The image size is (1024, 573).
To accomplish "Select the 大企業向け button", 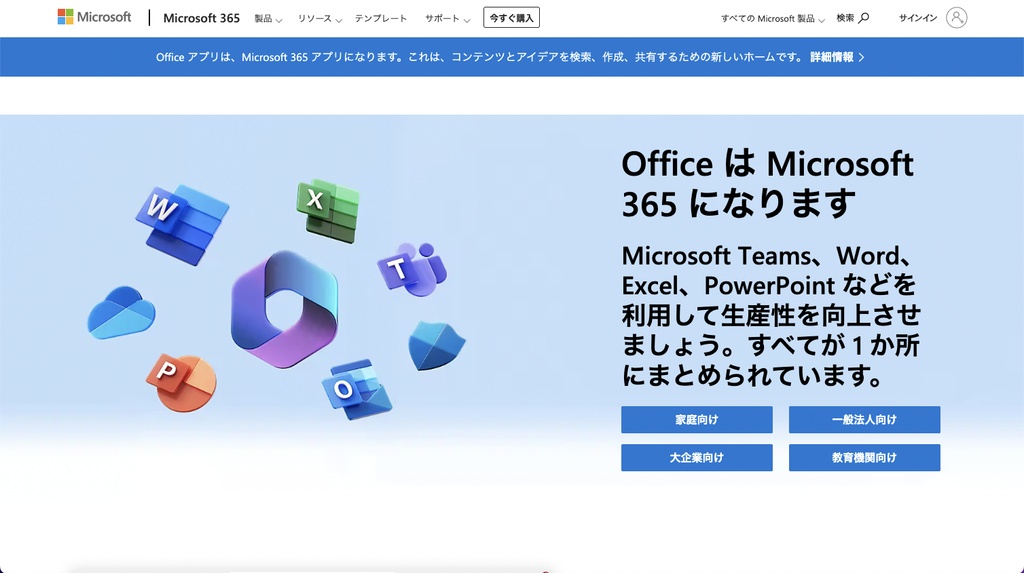I will click(x=697, y=457).
